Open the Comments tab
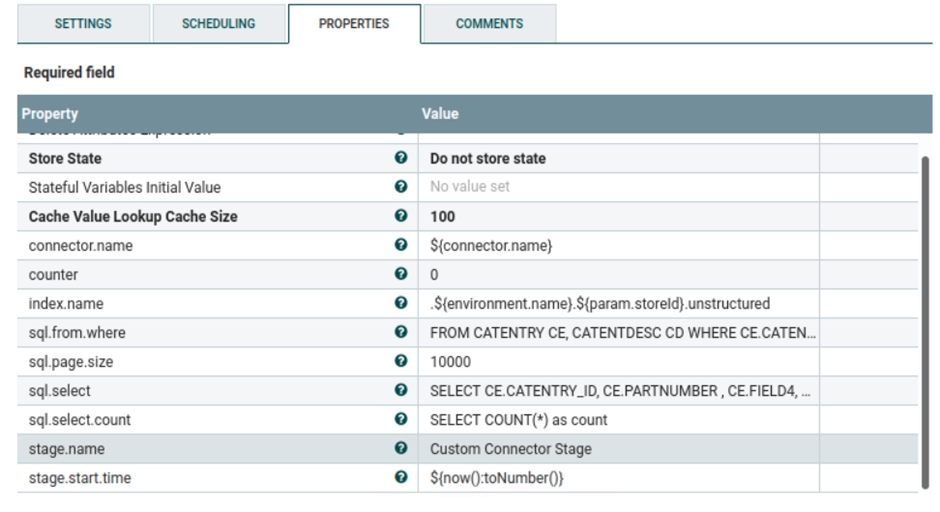The image size is (940, 512). 489,24
